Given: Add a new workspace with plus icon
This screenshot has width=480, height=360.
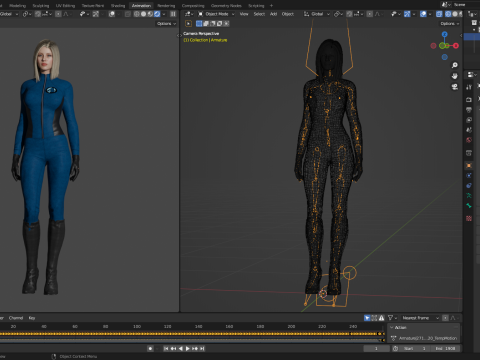Looking at the screenshot, I should click(271, 6).
